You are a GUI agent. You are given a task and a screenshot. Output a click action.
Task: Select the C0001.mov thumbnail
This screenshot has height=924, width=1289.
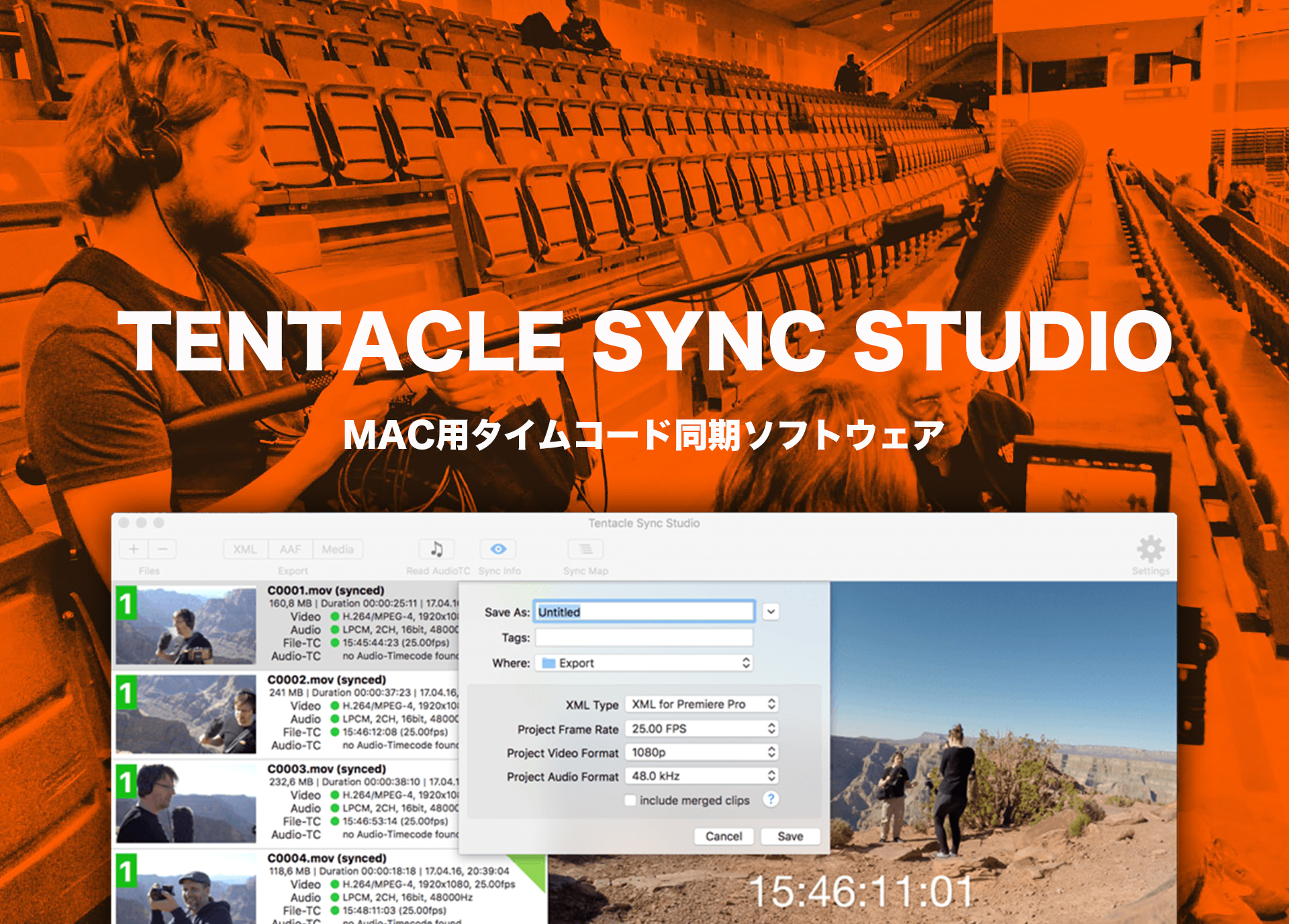coord(186,625)
